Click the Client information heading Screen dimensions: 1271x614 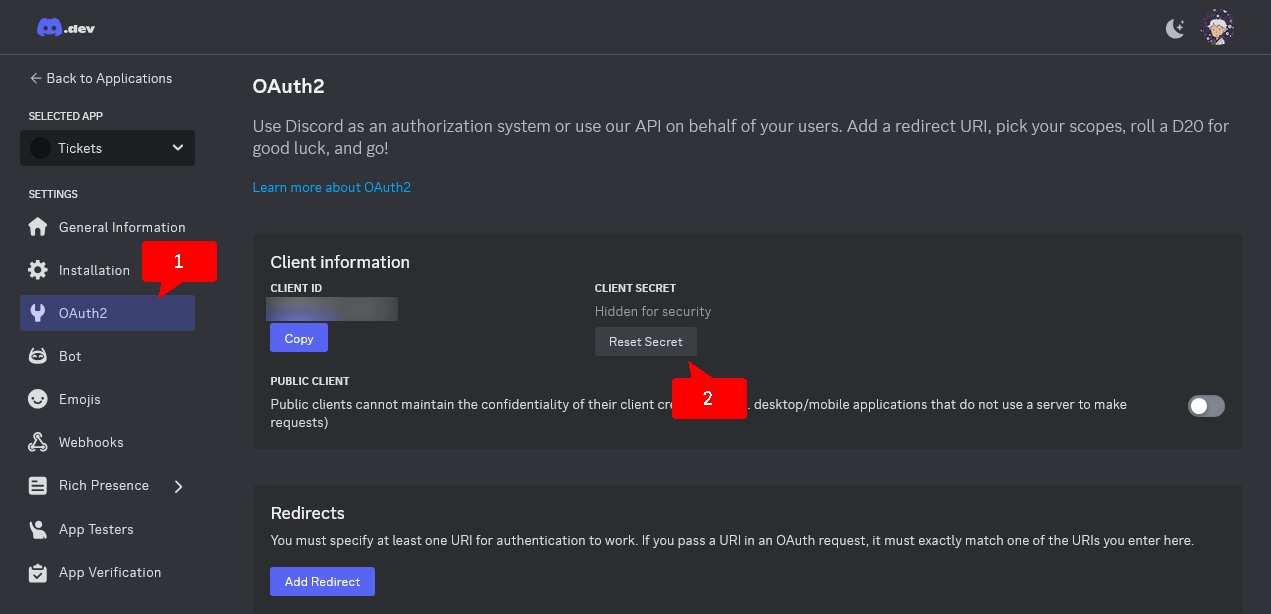(x=340, y=262)
